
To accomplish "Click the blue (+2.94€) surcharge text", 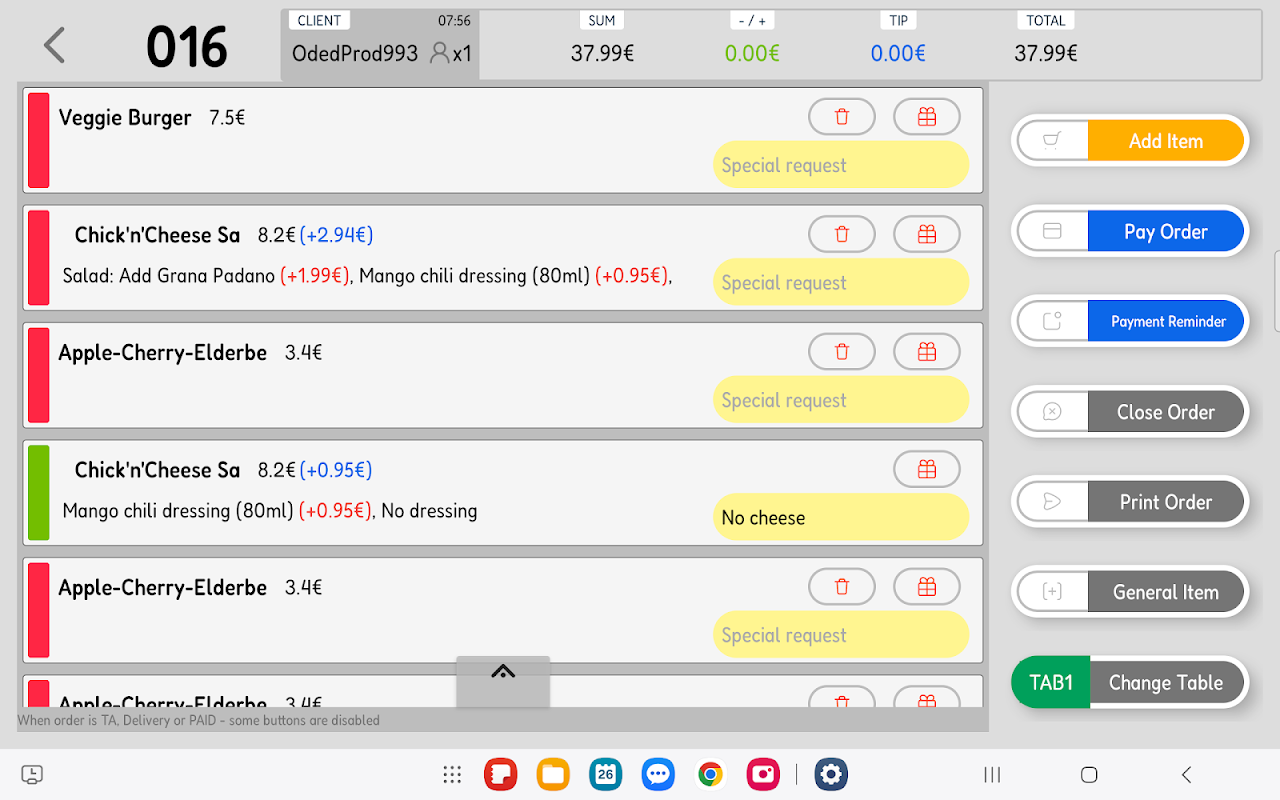I will point(336,235).
